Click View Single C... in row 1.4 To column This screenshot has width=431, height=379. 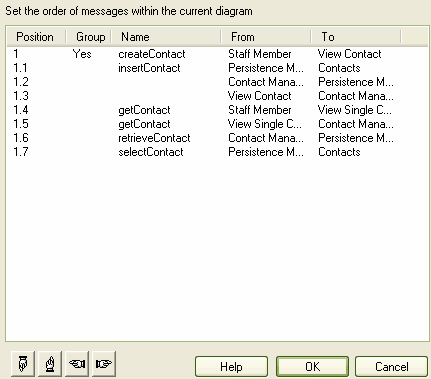point(355,110)
